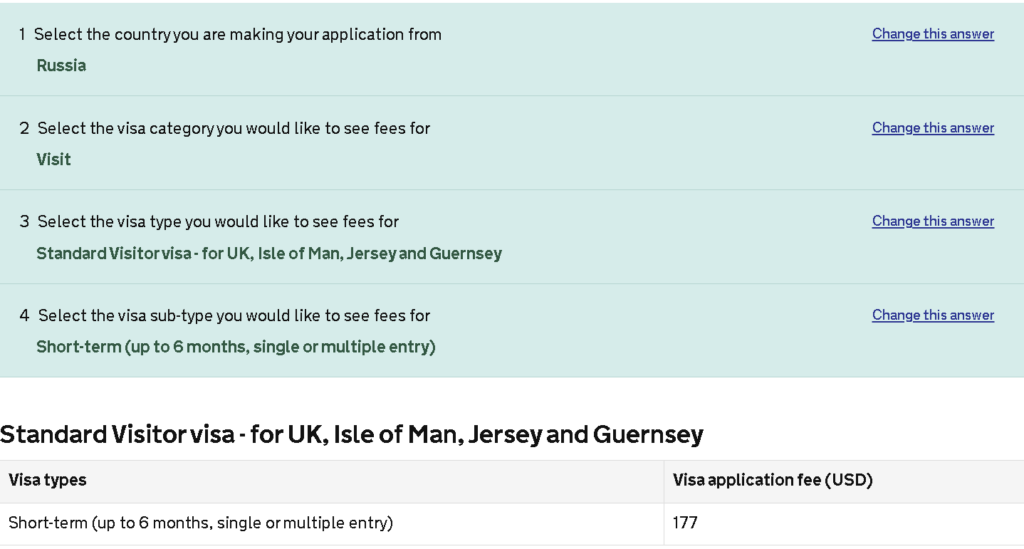This screenshot has width=1024, height=549.
Task: Click the 'Visa application fee (USD)' header
Action: [772, 480]
